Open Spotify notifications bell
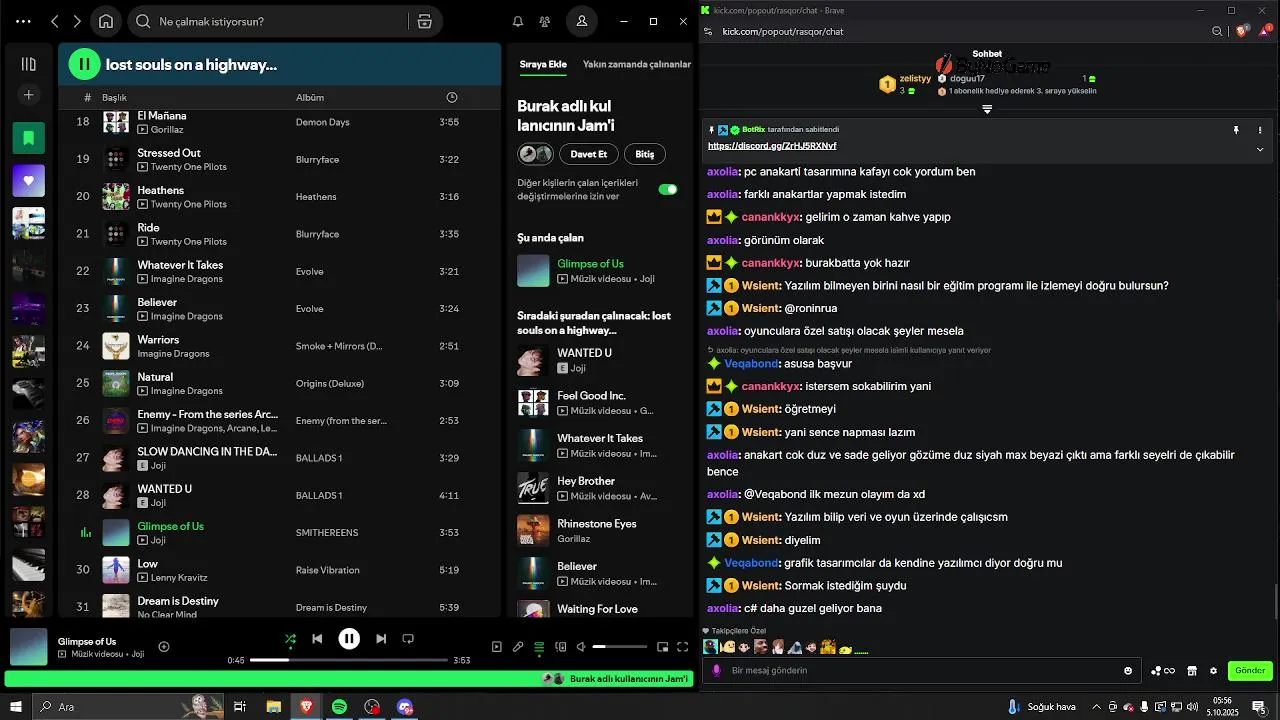This screenshot has width=1280, height=720. tap(518, 21)
